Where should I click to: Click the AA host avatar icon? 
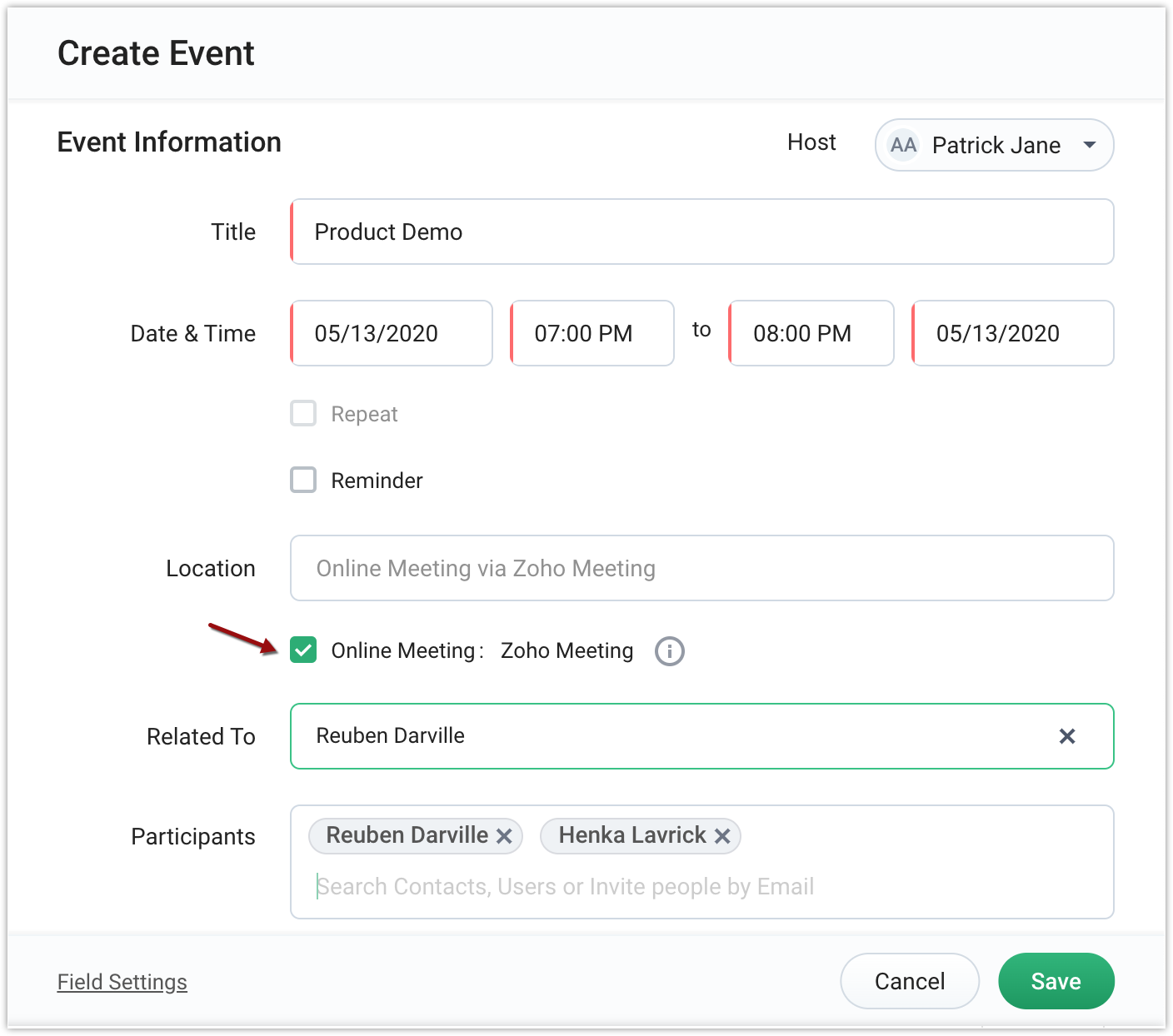tap(903, 145)
